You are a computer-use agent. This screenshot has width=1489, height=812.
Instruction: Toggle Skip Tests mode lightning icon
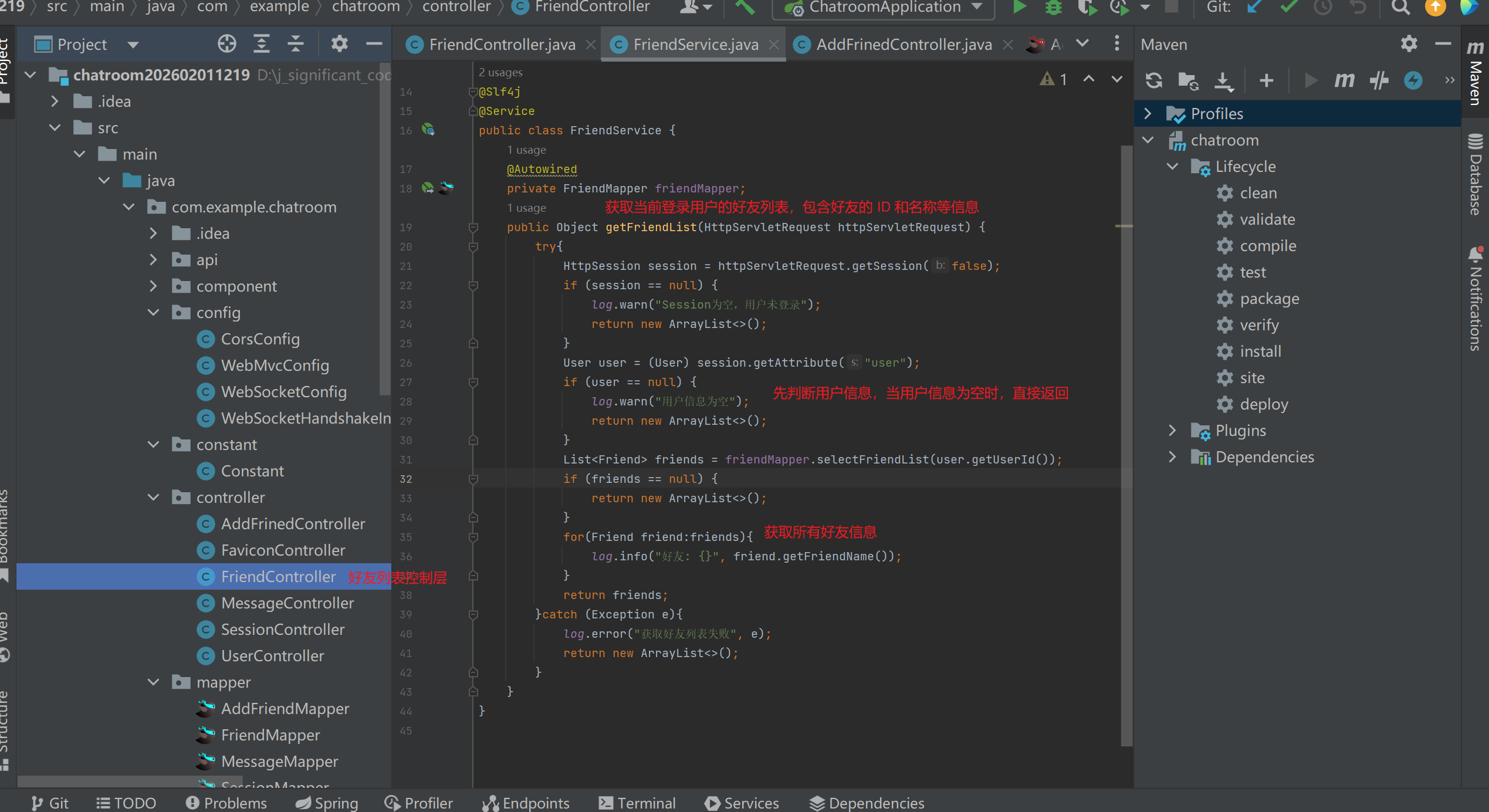[x=1413, y=80]
